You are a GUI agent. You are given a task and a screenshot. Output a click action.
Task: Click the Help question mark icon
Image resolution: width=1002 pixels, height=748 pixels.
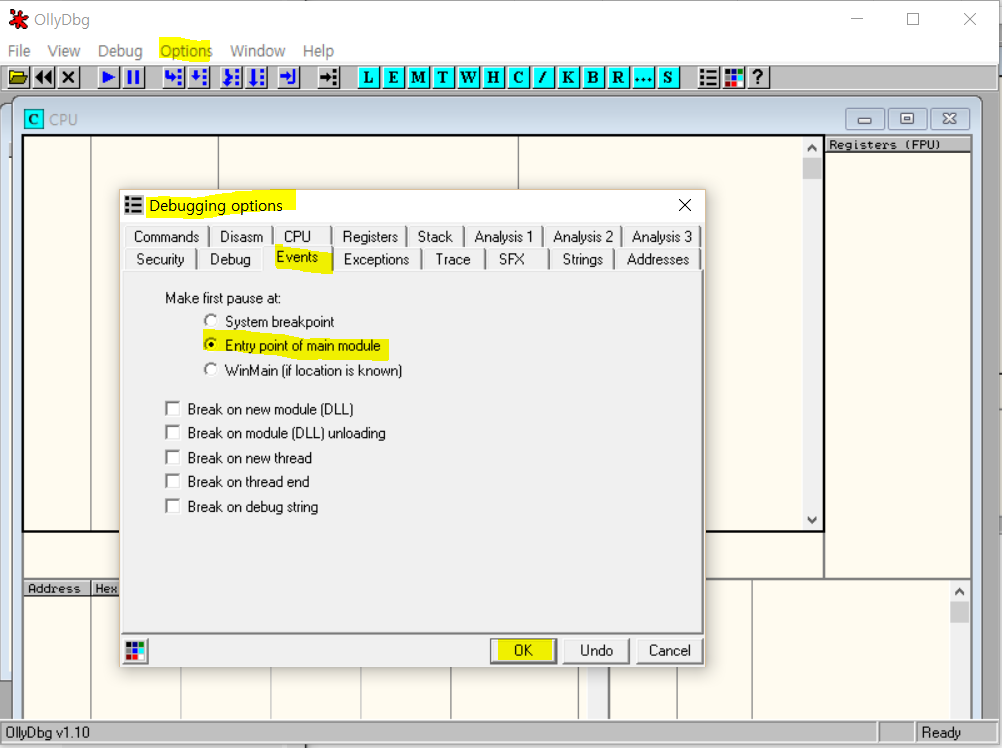(x=758, y=78)
